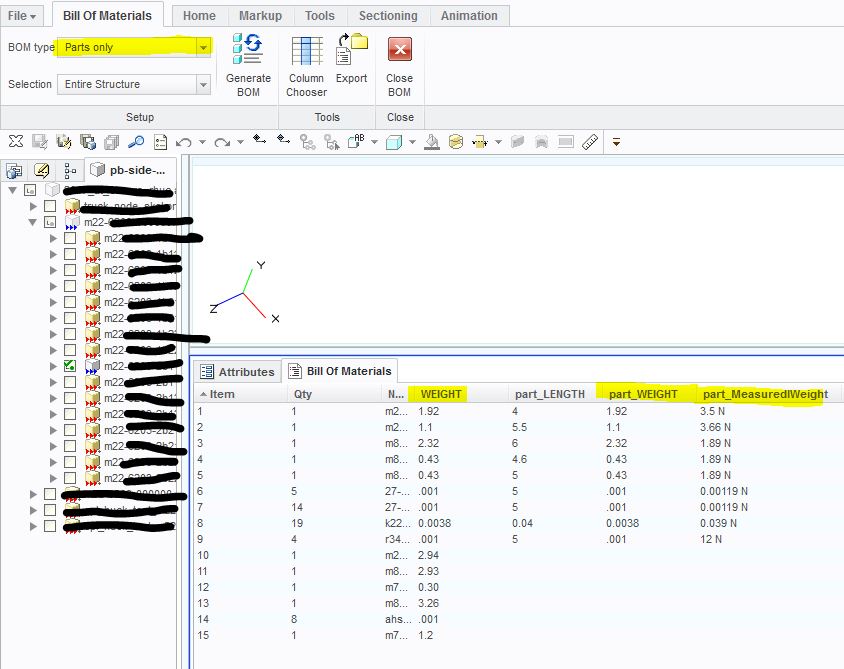Screen dimensions: 844x669
Task: Click the red Close BOM icon
Action: click(399, 50)
